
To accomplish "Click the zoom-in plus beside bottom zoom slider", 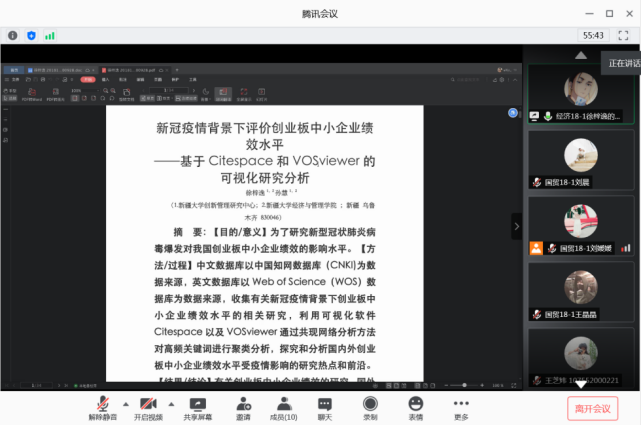I will click(482, 385).
